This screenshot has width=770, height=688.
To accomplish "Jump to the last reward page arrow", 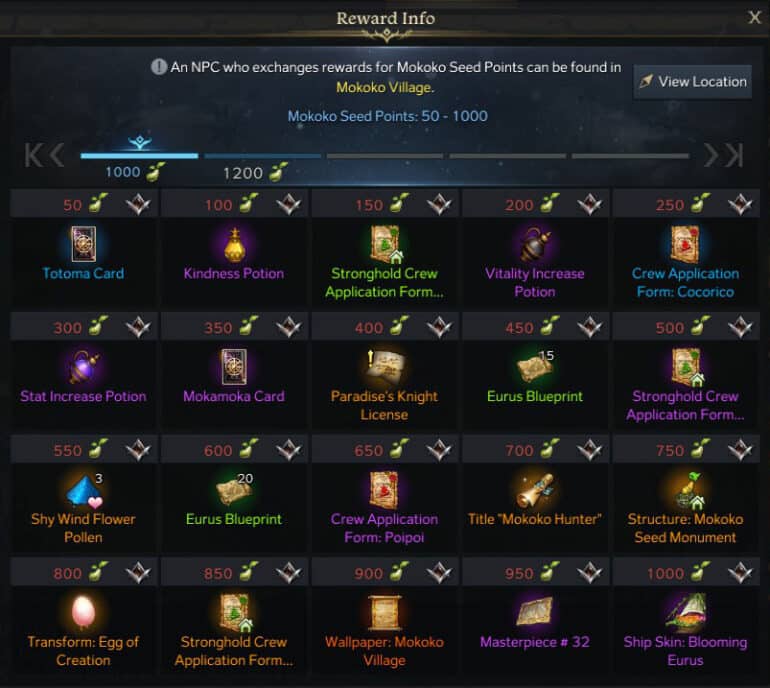I will 735,156.
